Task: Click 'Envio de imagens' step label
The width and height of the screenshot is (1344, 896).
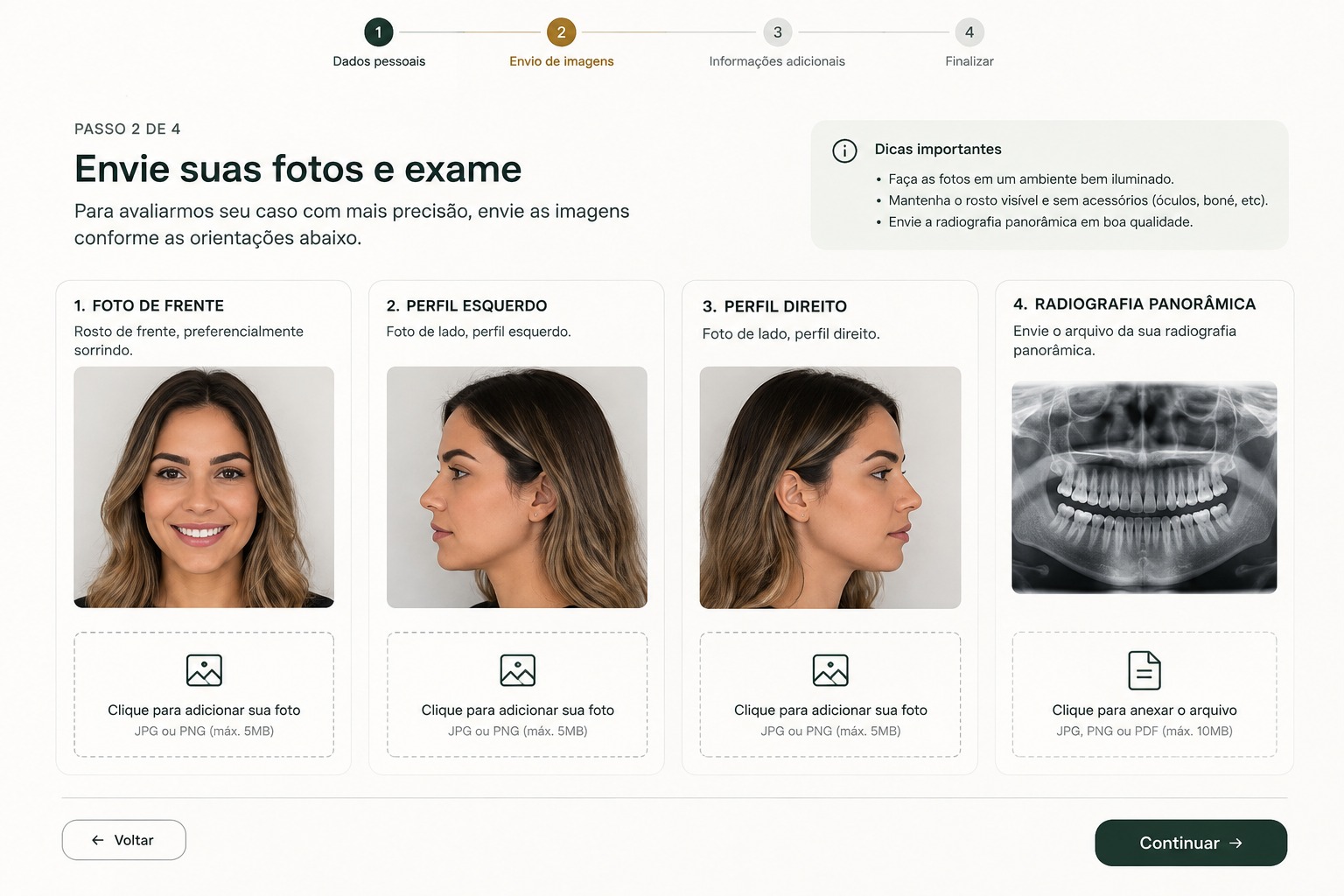Action: [x=562, y=61]
